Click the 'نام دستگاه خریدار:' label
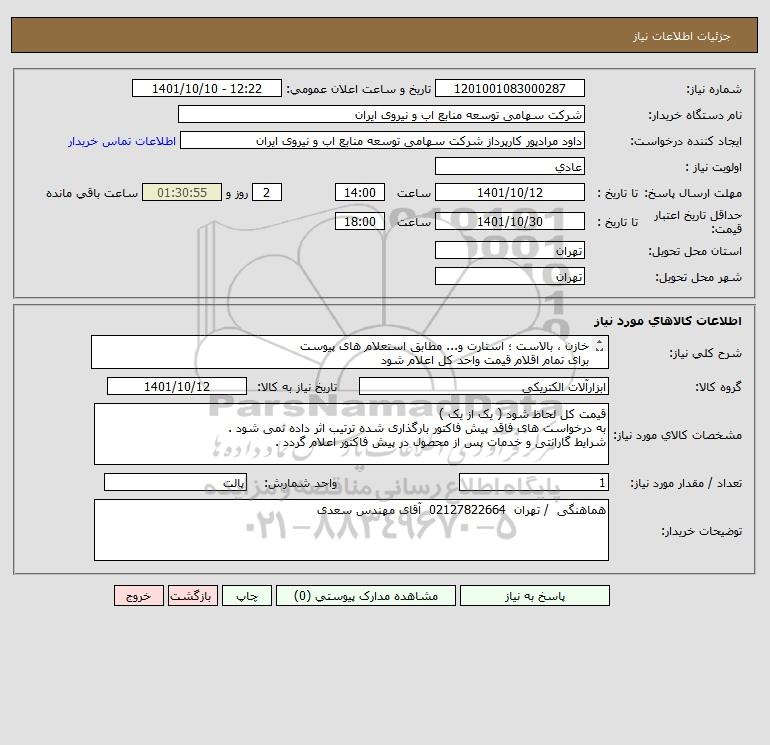770x745 pixels. click(x=695, y=115)
